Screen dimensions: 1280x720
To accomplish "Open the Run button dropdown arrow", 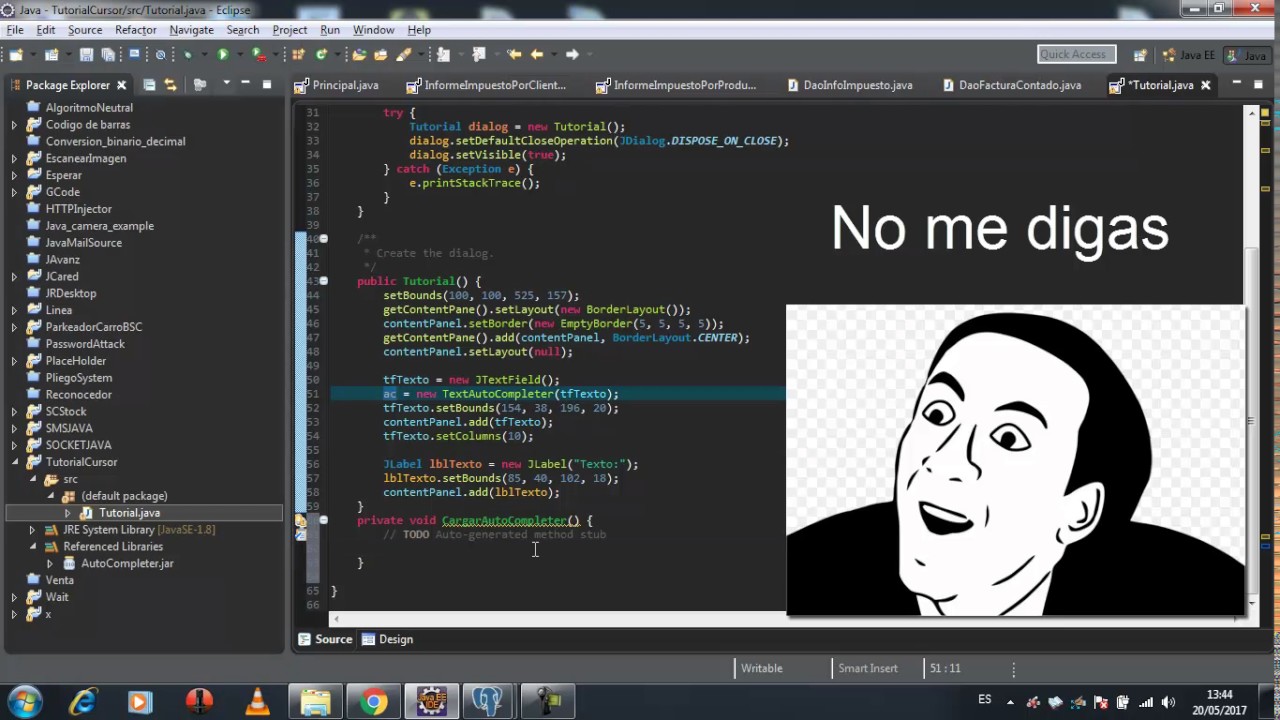I will pyautogui.click(x=240, y=55).
